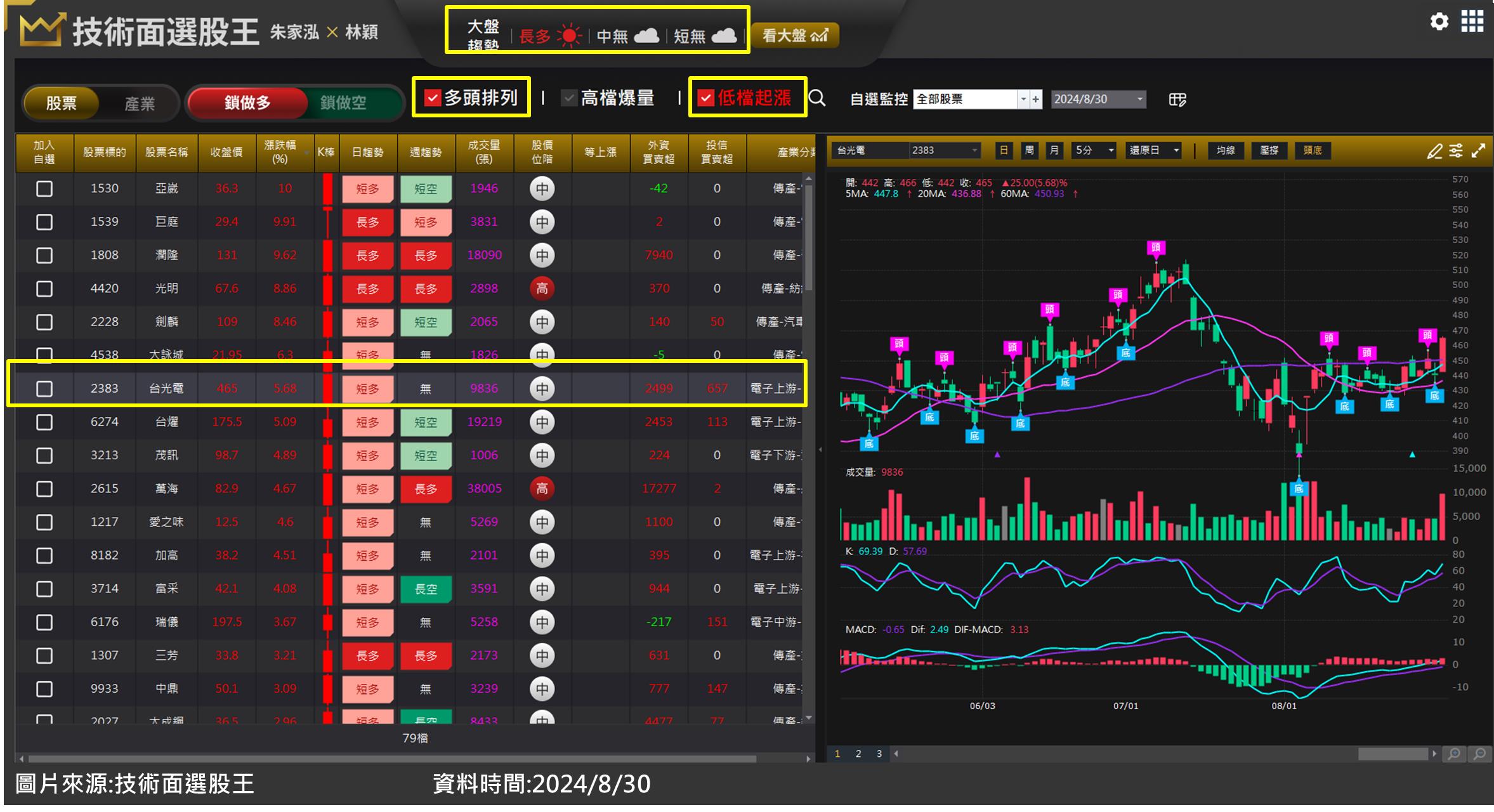The height and width of the screenshot is (812, 1494).
Task: Click the column layout table icon
Action: click(x=1177, y=100)
